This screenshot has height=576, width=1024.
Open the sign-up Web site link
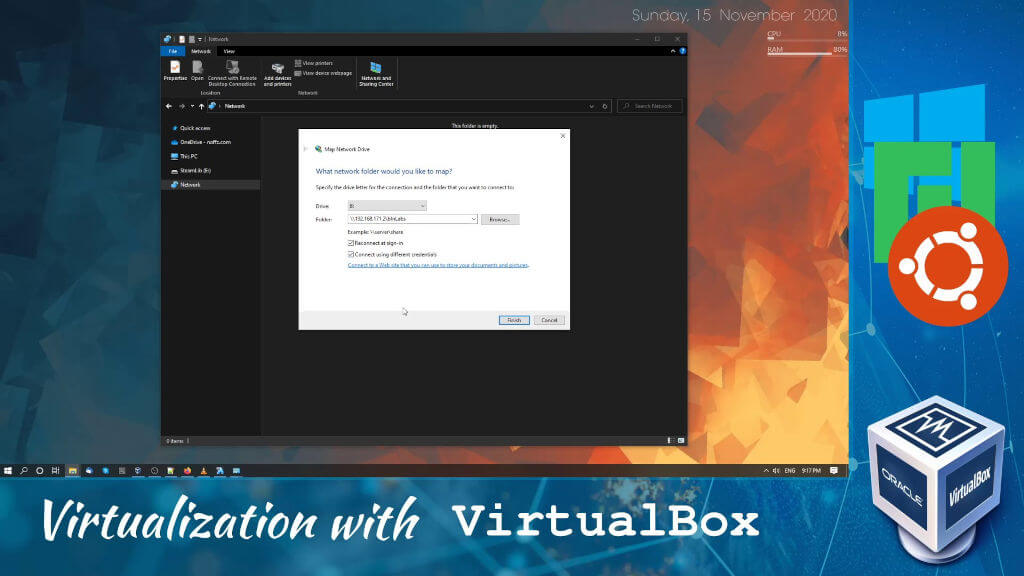(x=437, y=264)
